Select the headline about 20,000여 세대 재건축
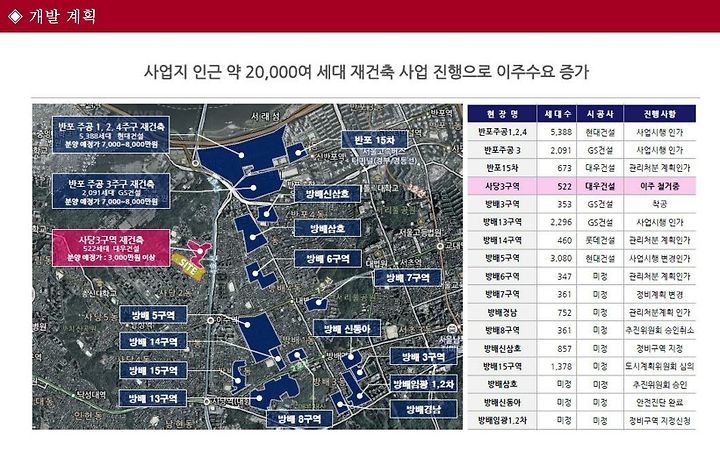720x458 pixels. (x=366, y=72)
